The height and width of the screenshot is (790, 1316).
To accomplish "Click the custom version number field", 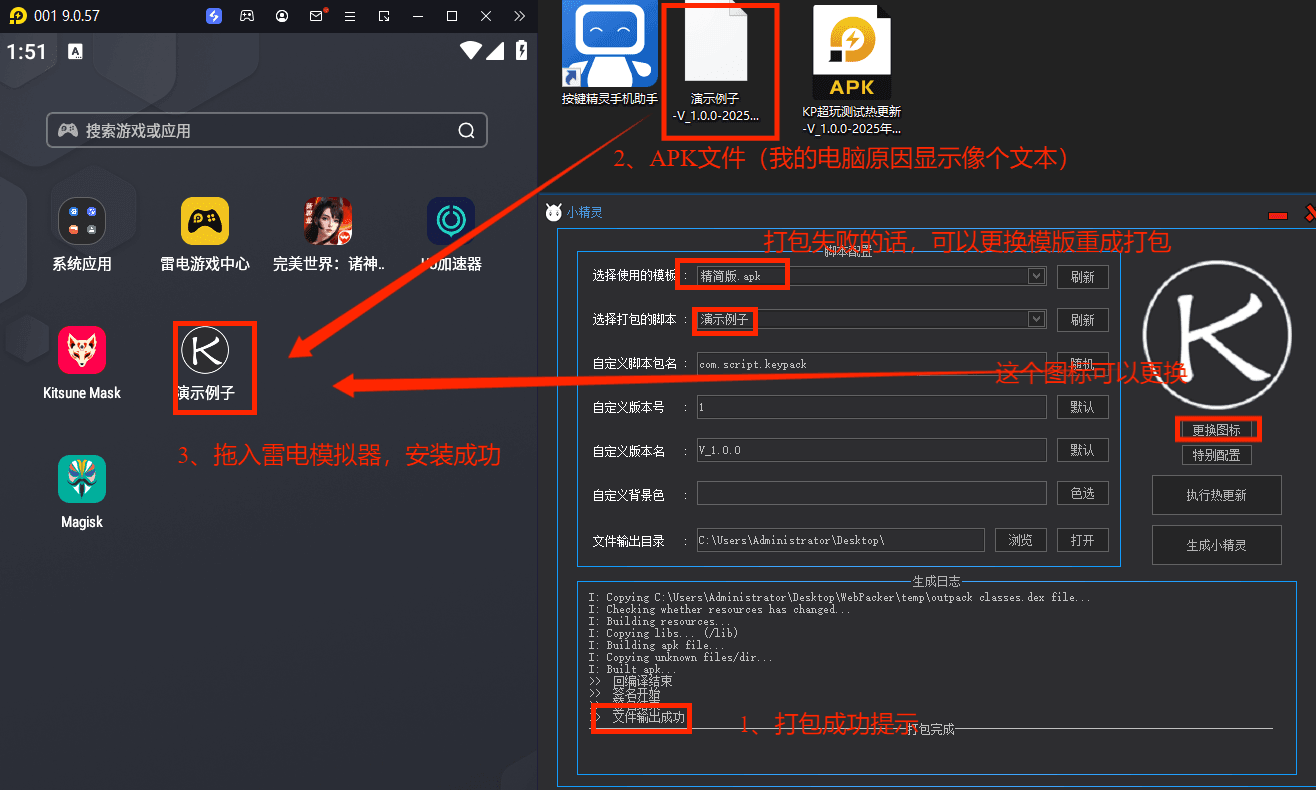I will (871, 407).
